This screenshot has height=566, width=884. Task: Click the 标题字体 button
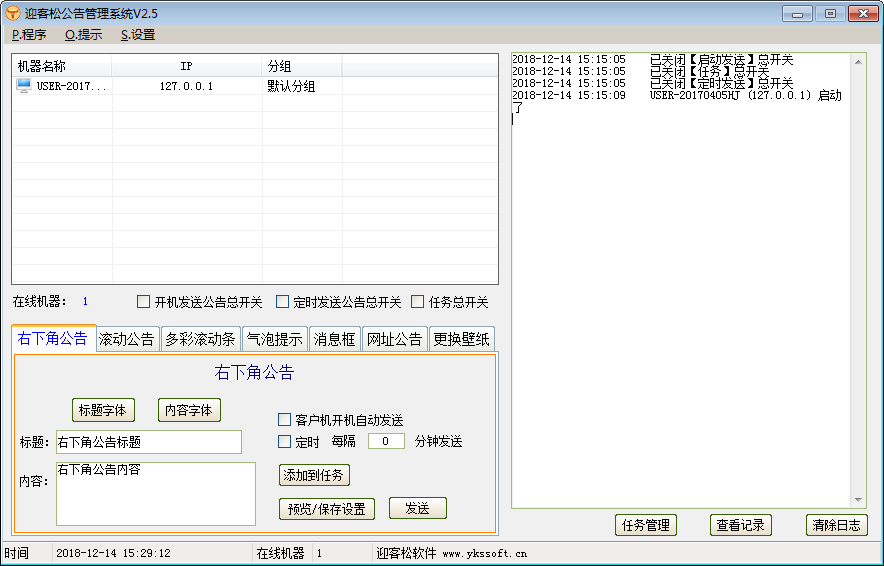tap(103, 410)
